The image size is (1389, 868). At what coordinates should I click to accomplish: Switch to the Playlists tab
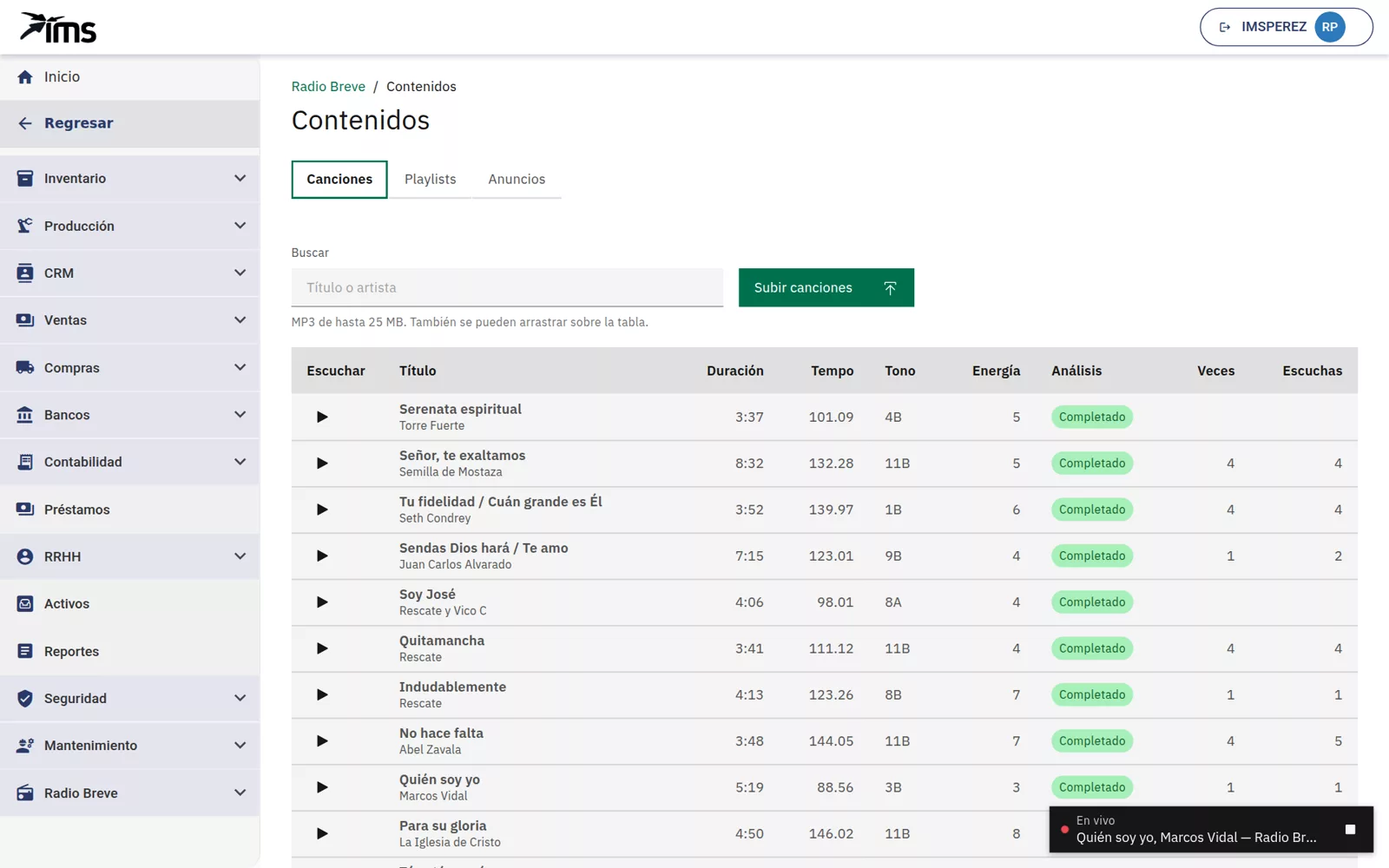430,179
